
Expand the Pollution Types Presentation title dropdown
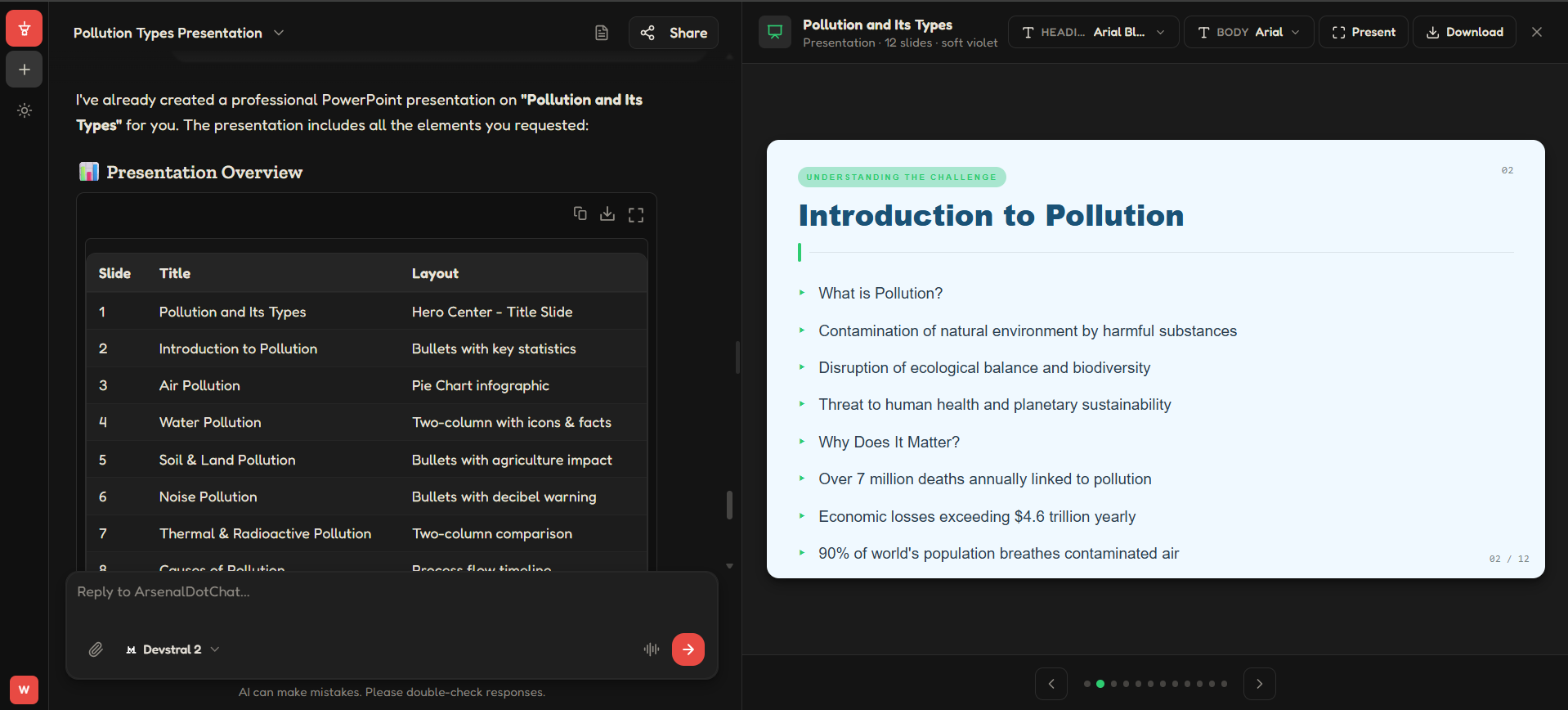pyautogui.click(x=279, y=33)
